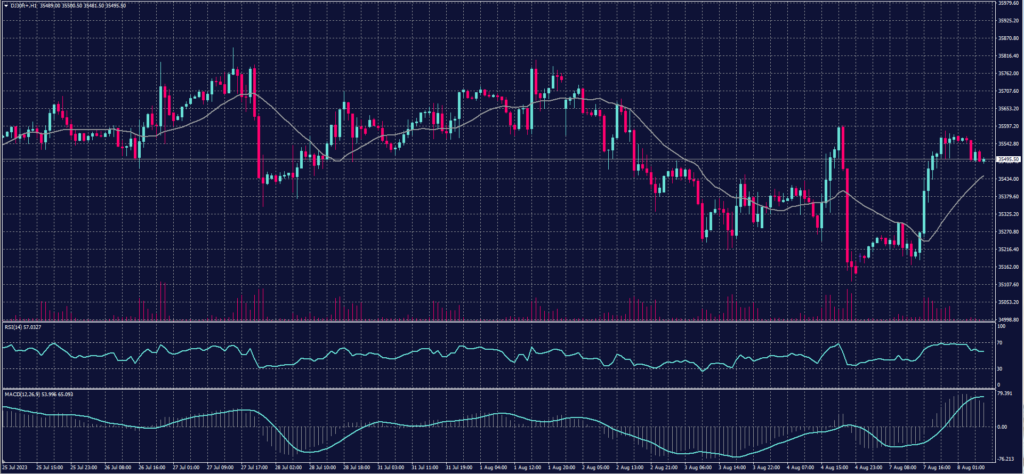Click the last candlestick at chart's right edge

point(983,159)
